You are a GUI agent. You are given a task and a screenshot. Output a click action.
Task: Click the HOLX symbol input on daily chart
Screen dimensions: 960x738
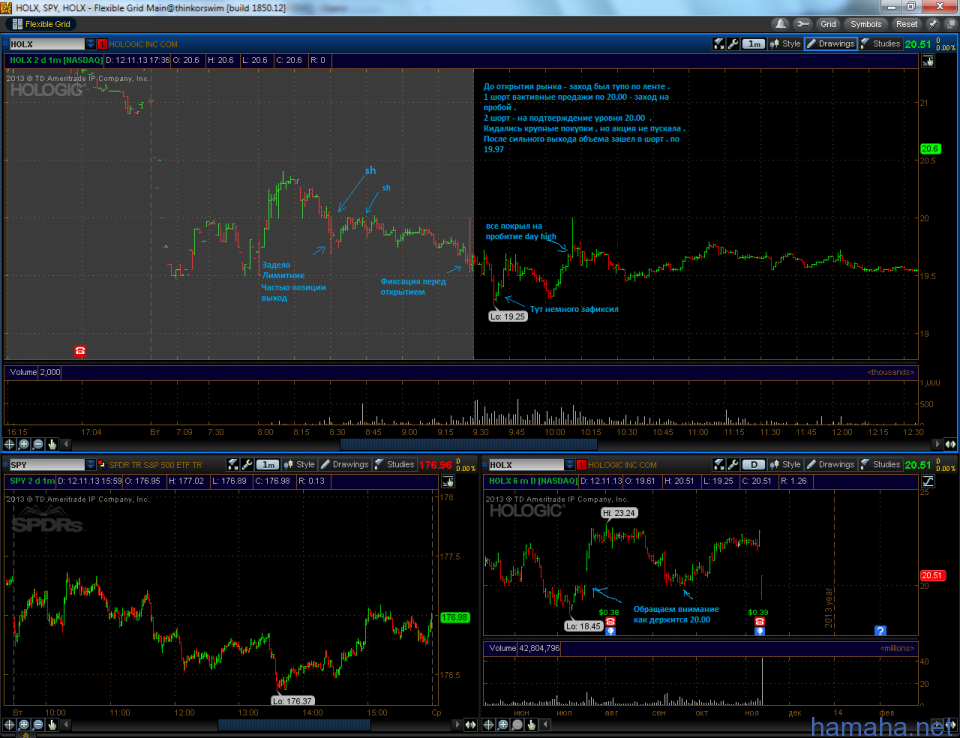(x=526, y=465)
